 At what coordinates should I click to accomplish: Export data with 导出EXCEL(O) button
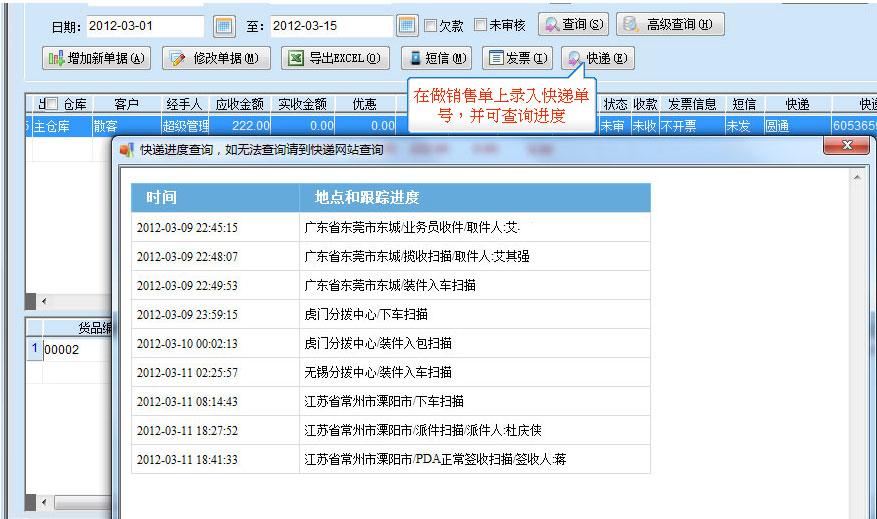[x=335, y=58]
